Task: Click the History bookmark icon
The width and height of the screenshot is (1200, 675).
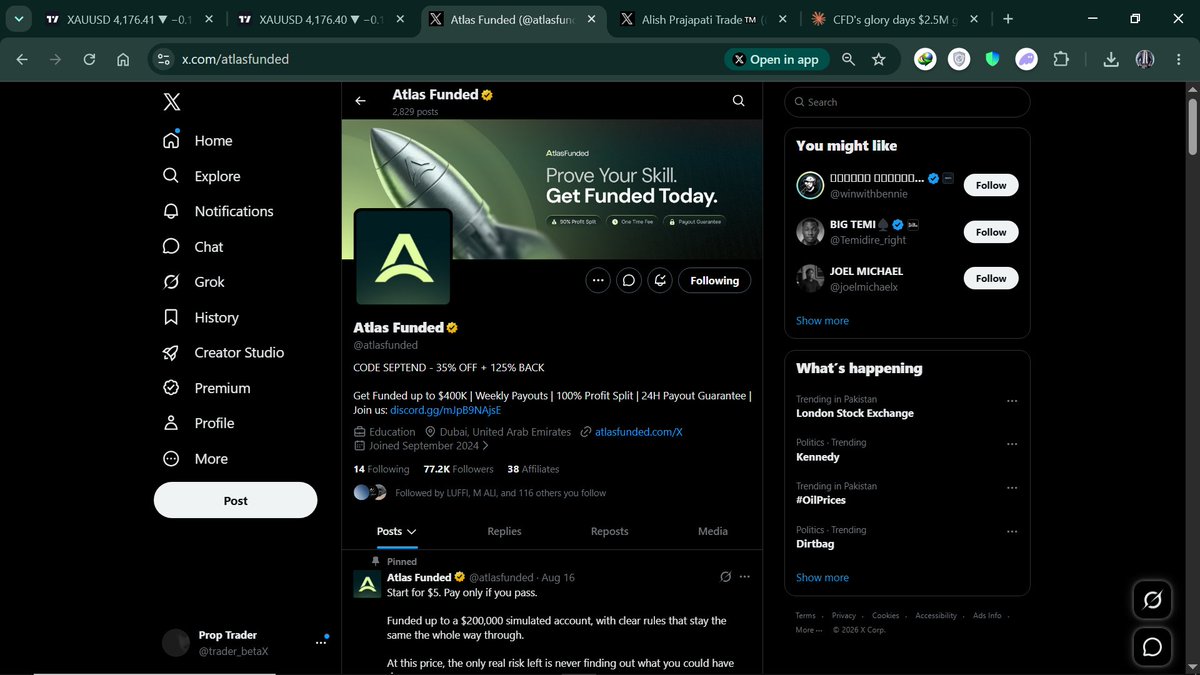Action: (x=171, y=317)
